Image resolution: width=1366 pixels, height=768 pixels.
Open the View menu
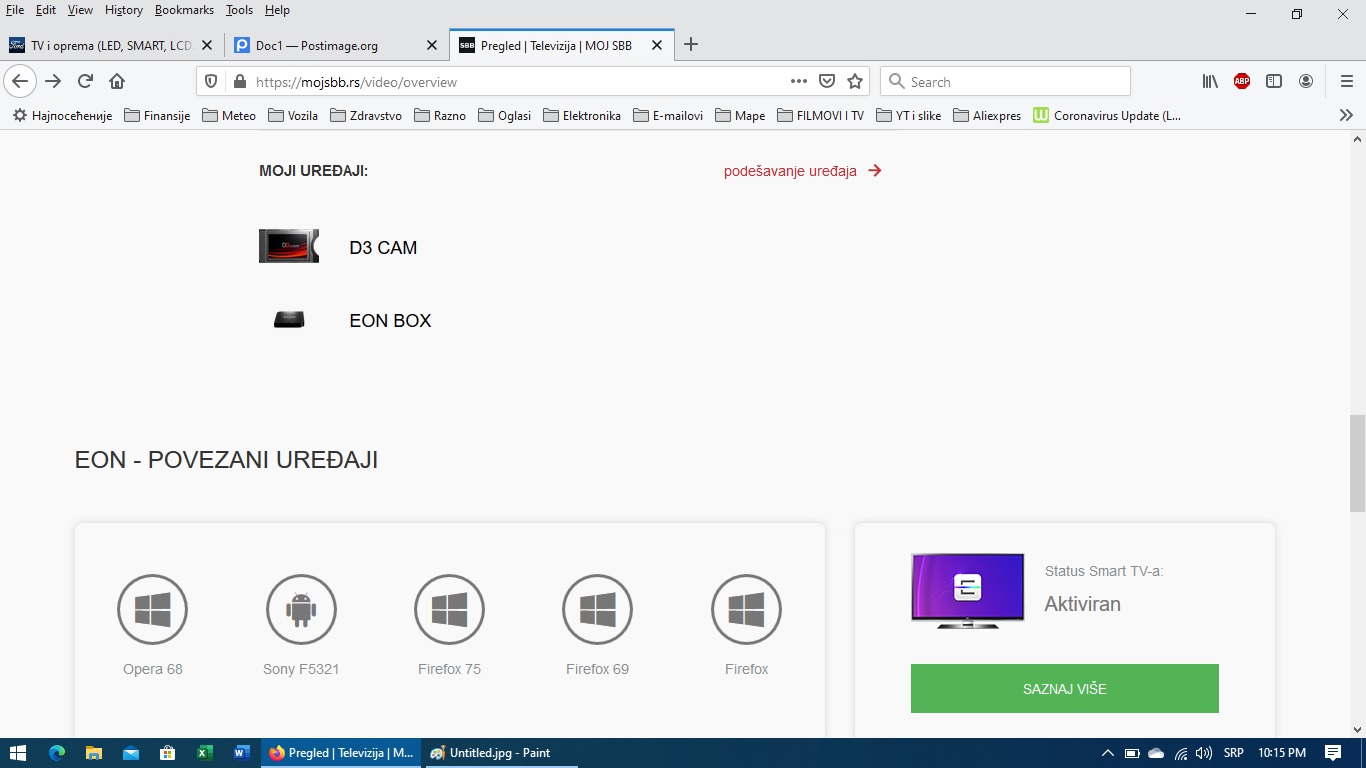click(80, 10)
